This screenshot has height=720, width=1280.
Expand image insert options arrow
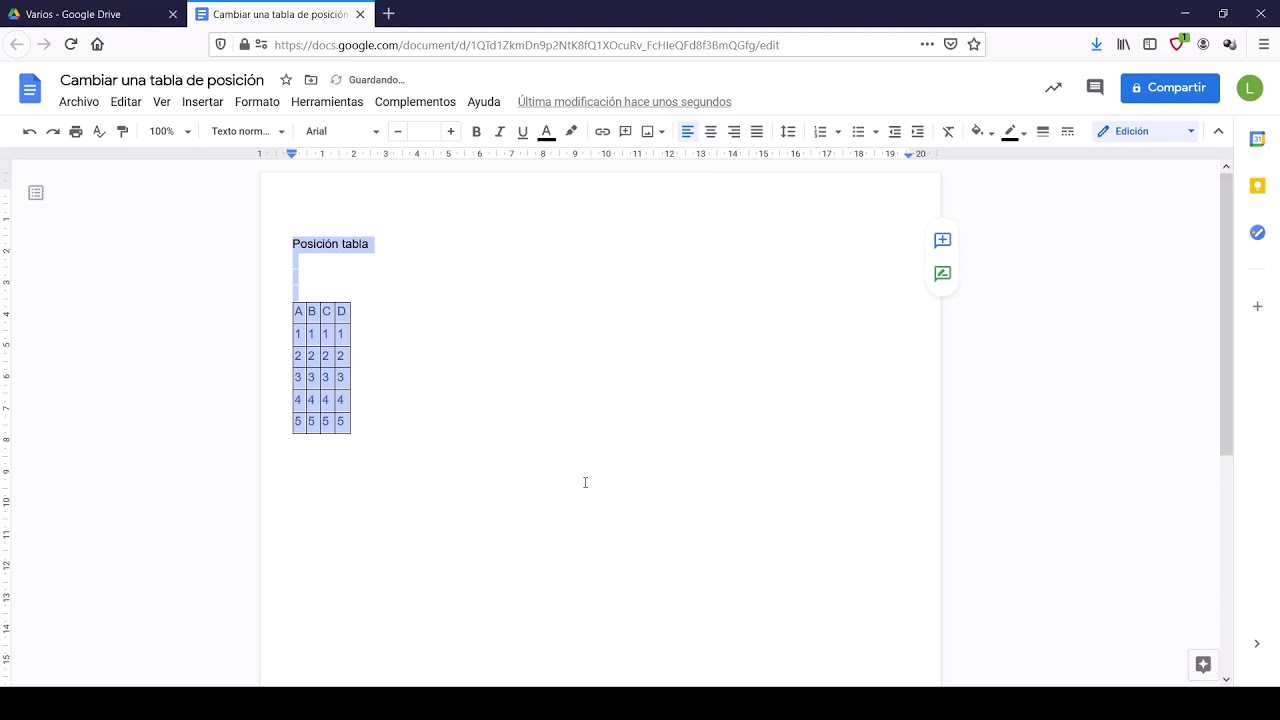pyautogui.click(x=662, y=132)
